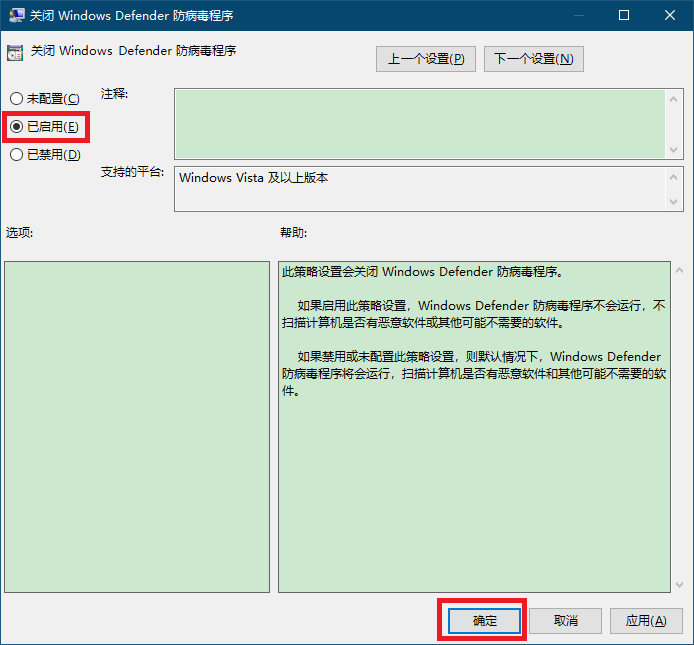Select the 已启用(E) radio button
This screenshot has height=645, width=694.
[44, 127]
